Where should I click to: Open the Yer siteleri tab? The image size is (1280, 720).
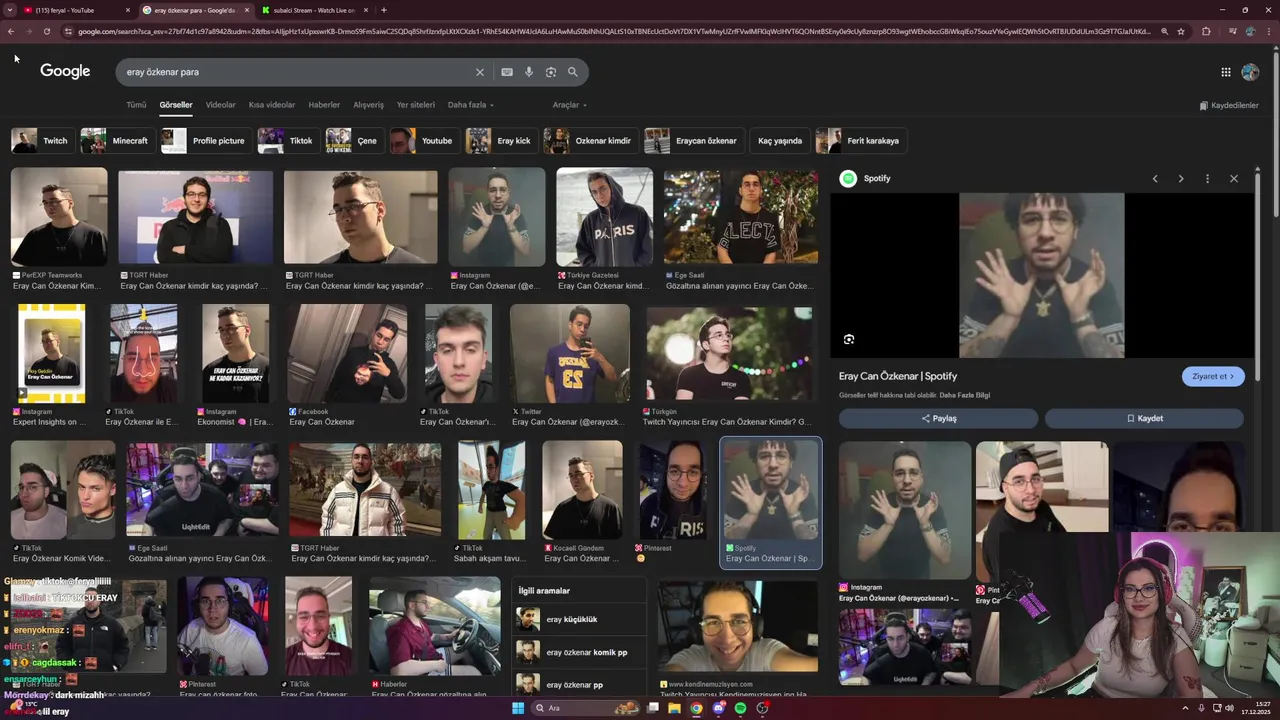click(x=415, y=105)
